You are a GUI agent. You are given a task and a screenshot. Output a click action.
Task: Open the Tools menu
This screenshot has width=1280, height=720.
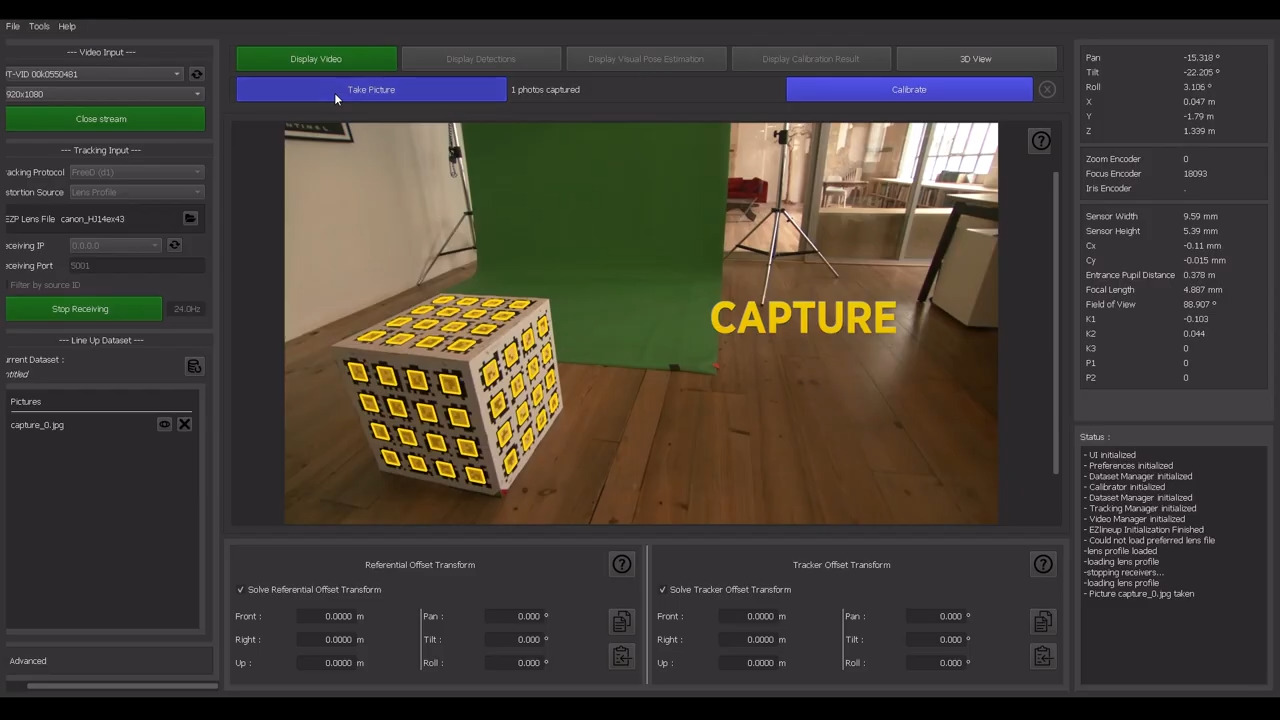[39, 26]
